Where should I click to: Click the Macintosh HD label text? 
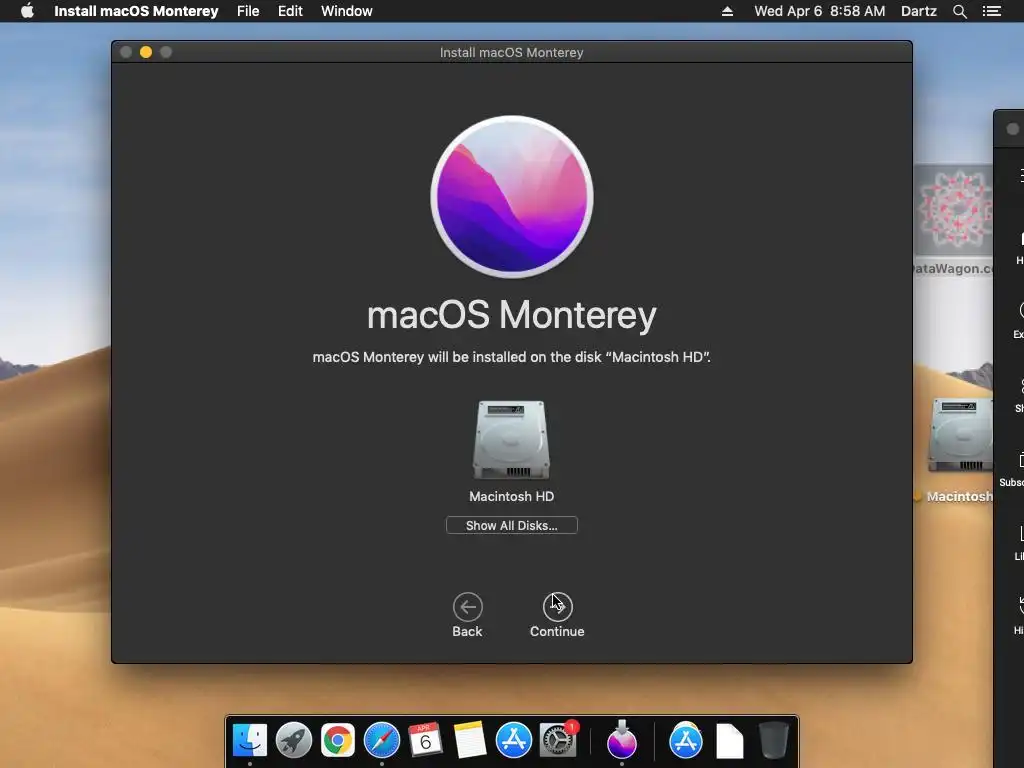pos(511,496)
